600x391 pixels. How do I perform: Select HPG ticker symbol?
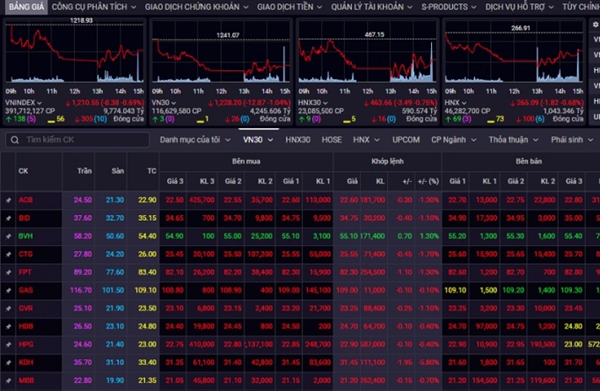pyautogui.click(x=26, y=344)
